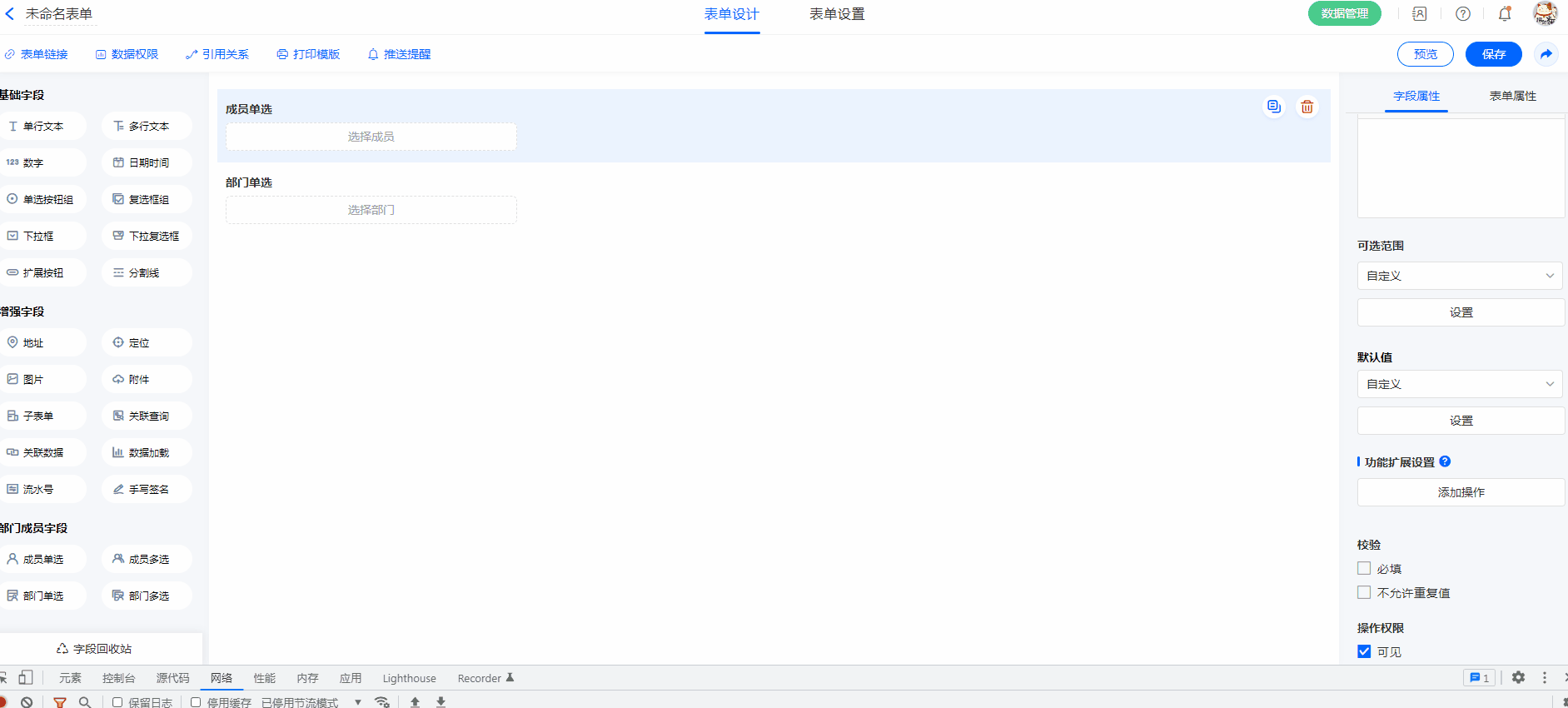Click the 功能扩展设置 help tooltip icon
Viewport: 1568px width, 708px height.
click(x=1445, y=461)
